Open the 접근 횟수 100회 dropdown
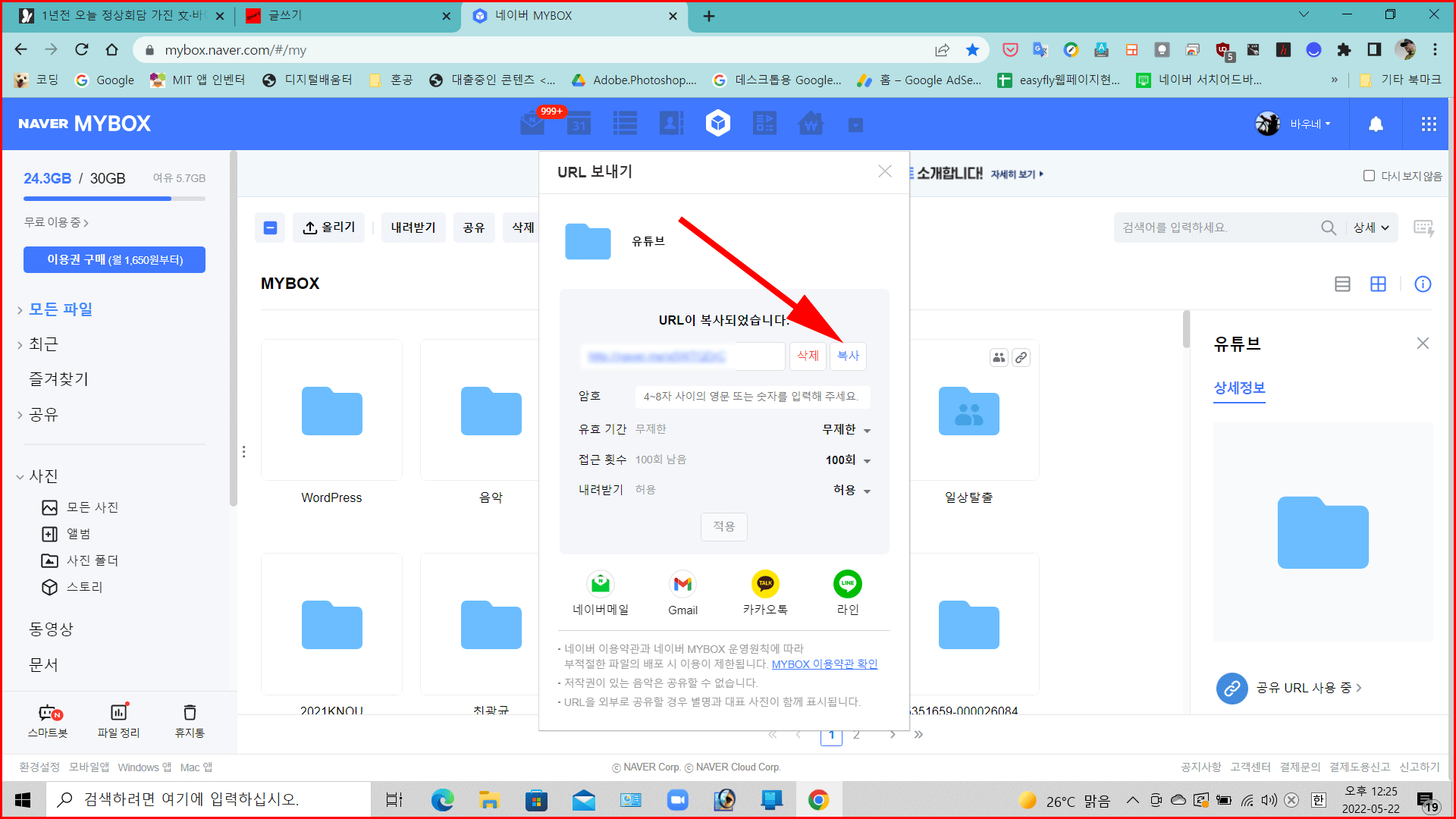This screenshot has height=819, width=1456. pyautogui.click(x=847, y=460)
